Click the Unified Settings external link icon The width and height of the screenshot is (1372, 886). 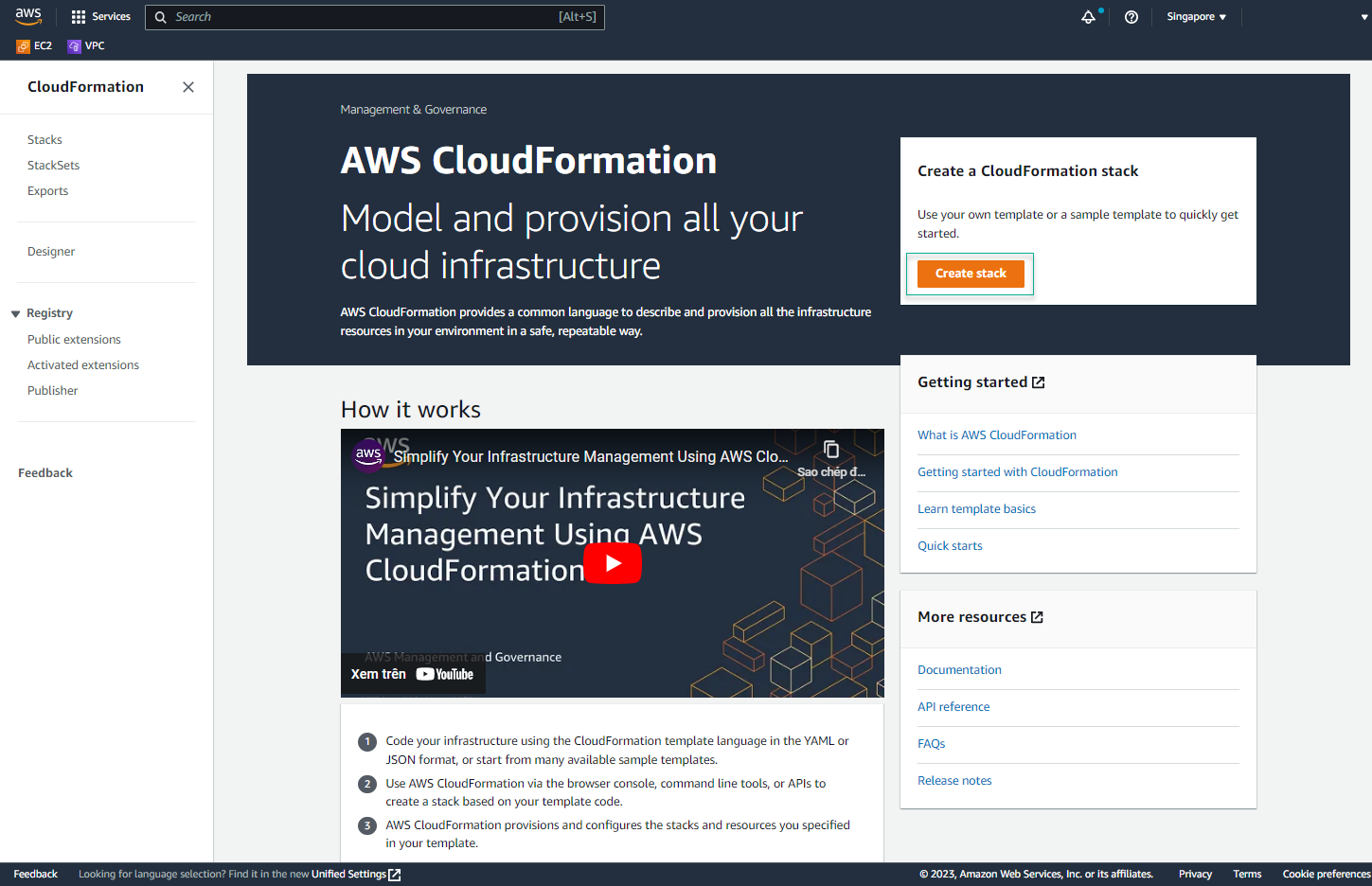(x=395, y=875)
